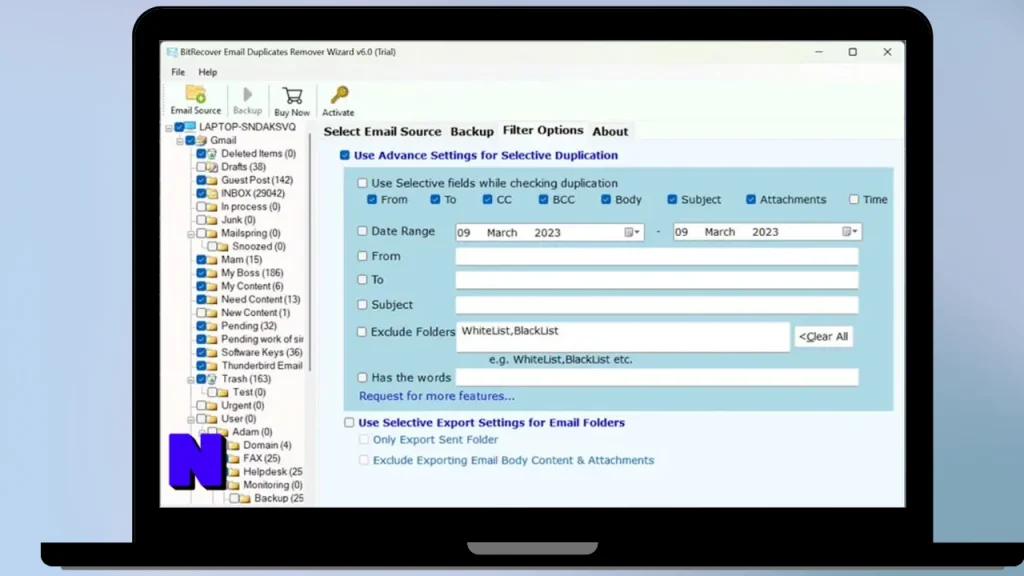Screen dimensions: 1024x576
Task: Click the New Content folder icon
Action: coord(212,313)
